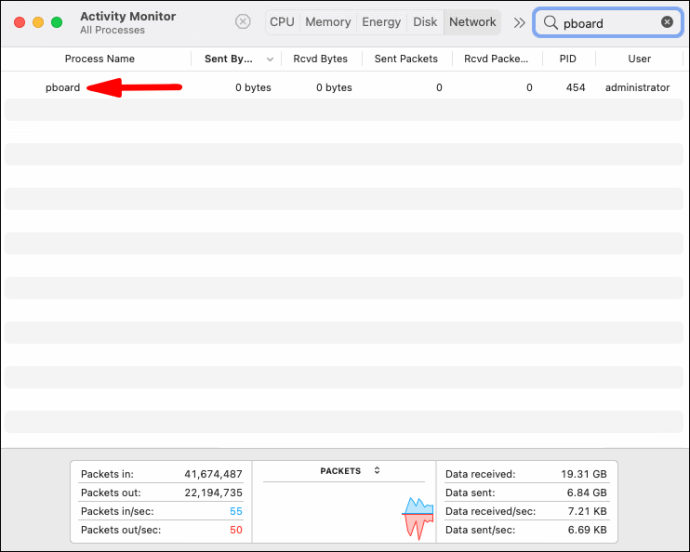Click the green full screen button
Screen dimensions: 690x552
coord(57,22)
